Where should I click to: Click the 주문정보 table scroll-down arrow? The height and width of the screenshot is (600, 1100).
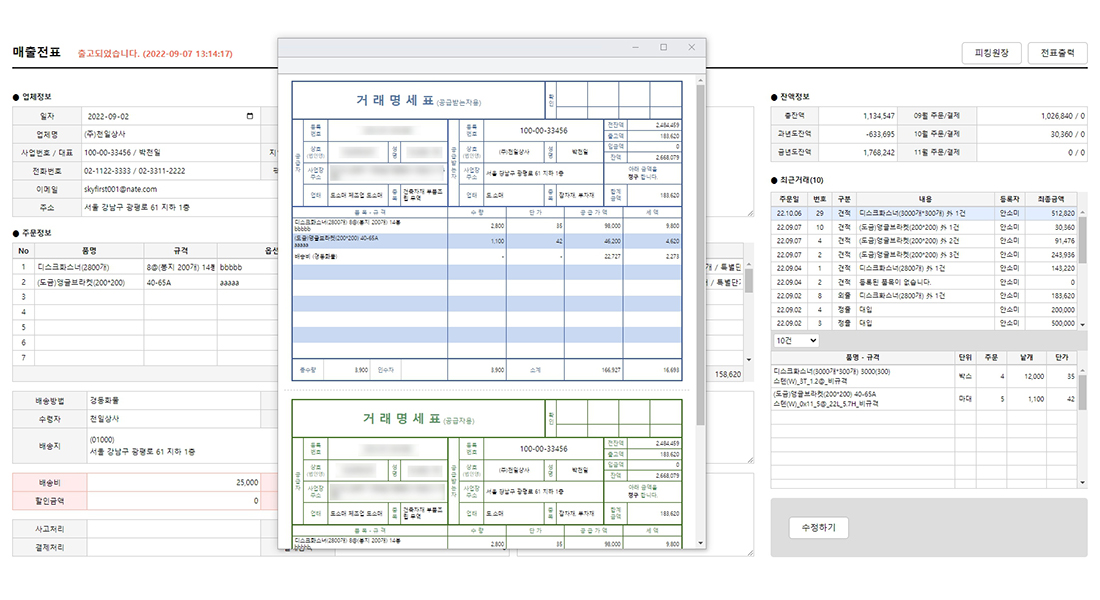coord(749,359)
